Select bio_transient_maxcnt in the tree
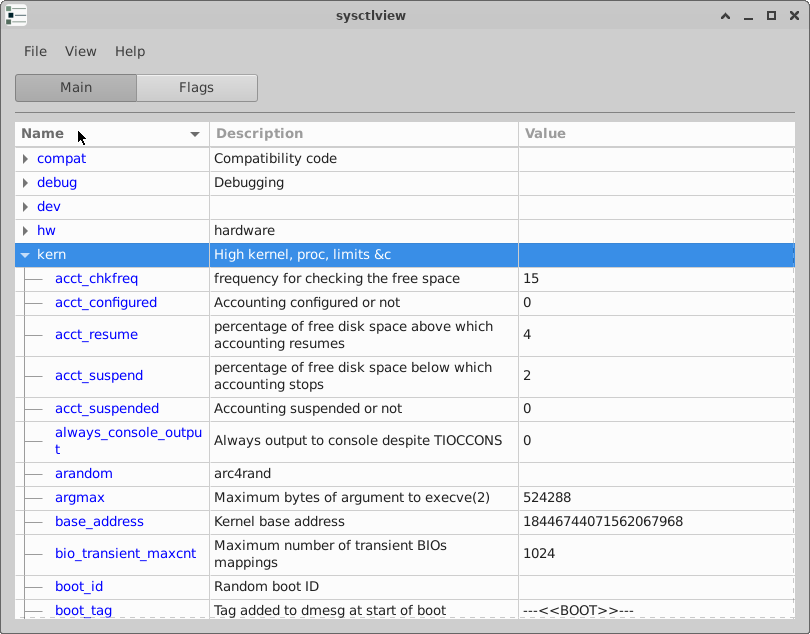Viewport: 810px width, 634px height. tap(125, 554)
